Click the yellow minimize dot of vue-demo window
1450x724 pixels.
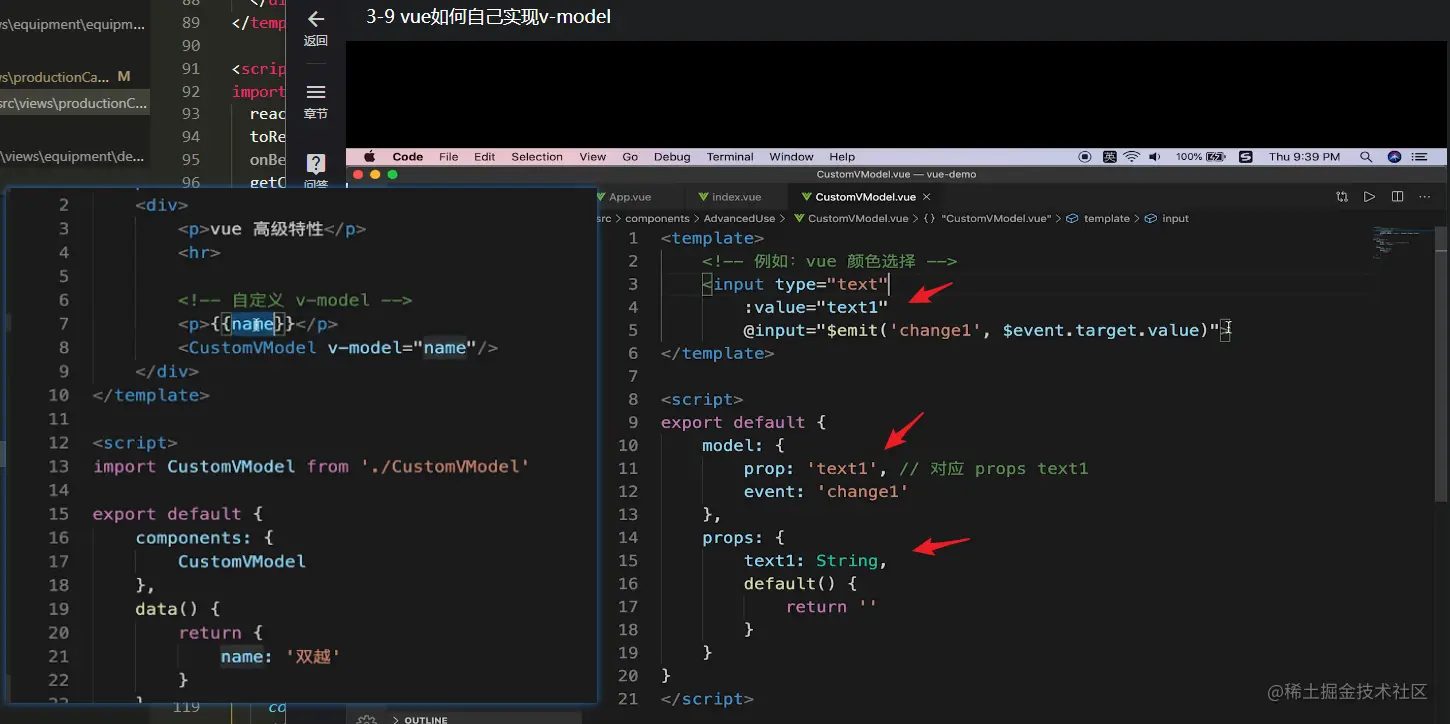376,174
